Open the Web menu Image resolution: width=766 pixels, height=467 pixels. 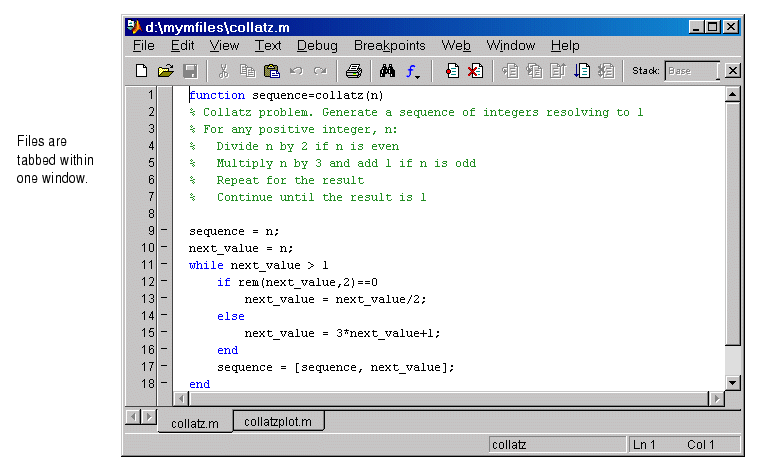point(456,45)
